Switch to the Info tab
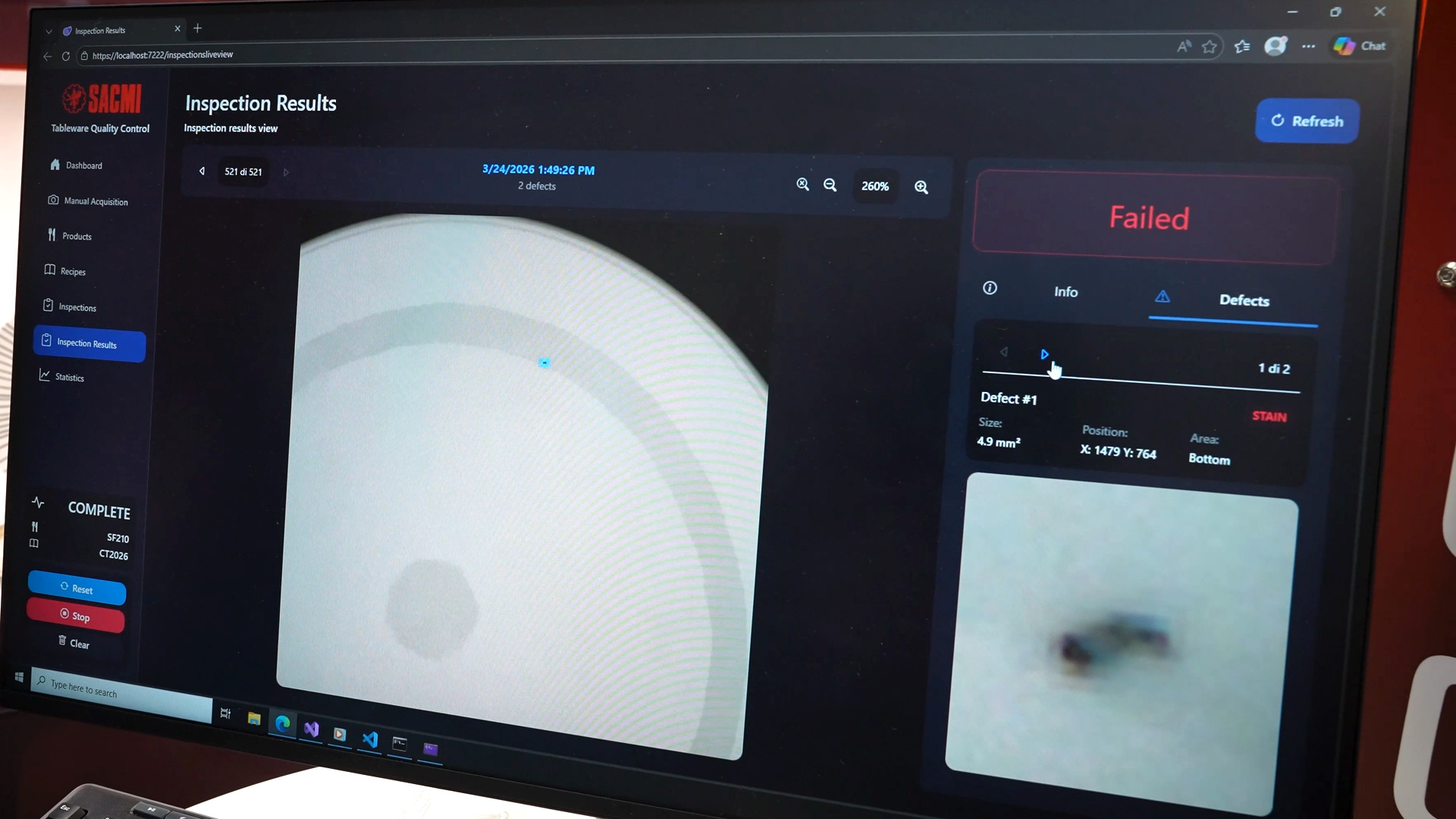 click(1065, 292)
